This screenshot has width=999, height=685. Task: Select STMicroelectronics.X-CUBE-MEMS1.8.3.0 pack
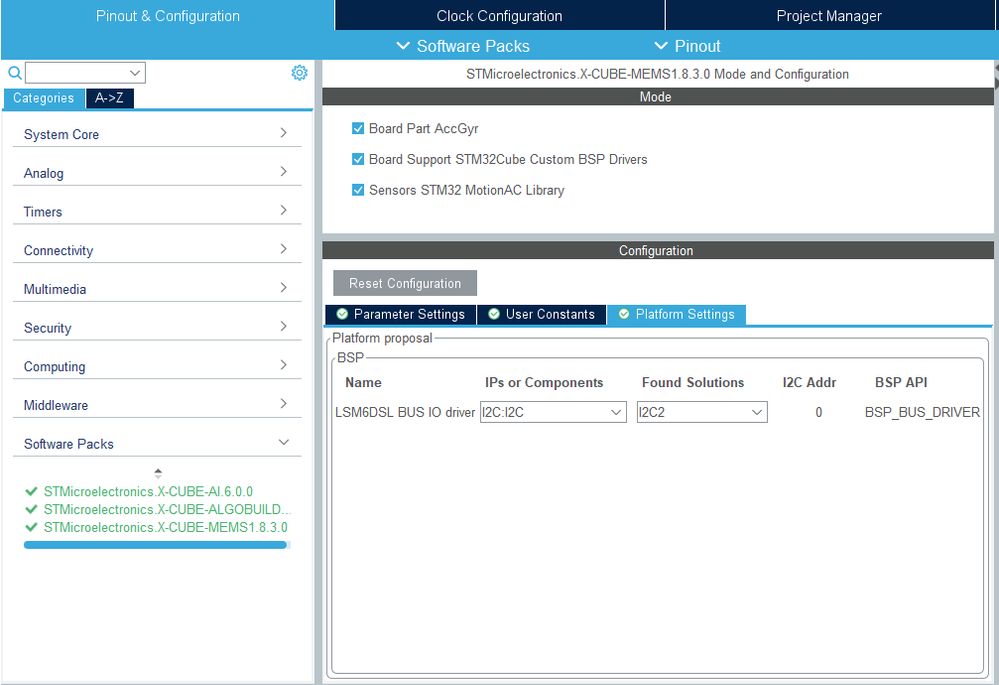[x=166, y=527]
